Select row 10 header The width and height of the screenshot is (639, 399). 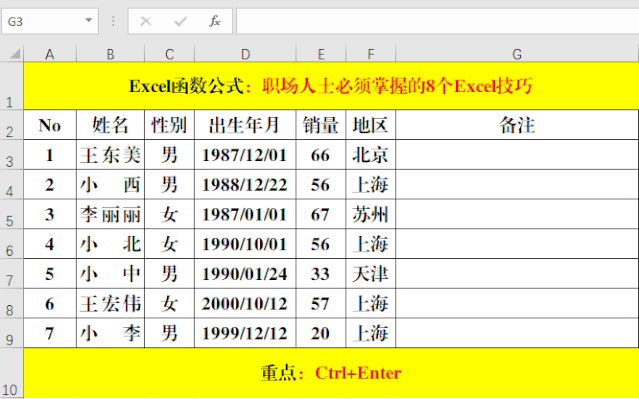coord(11,373)
